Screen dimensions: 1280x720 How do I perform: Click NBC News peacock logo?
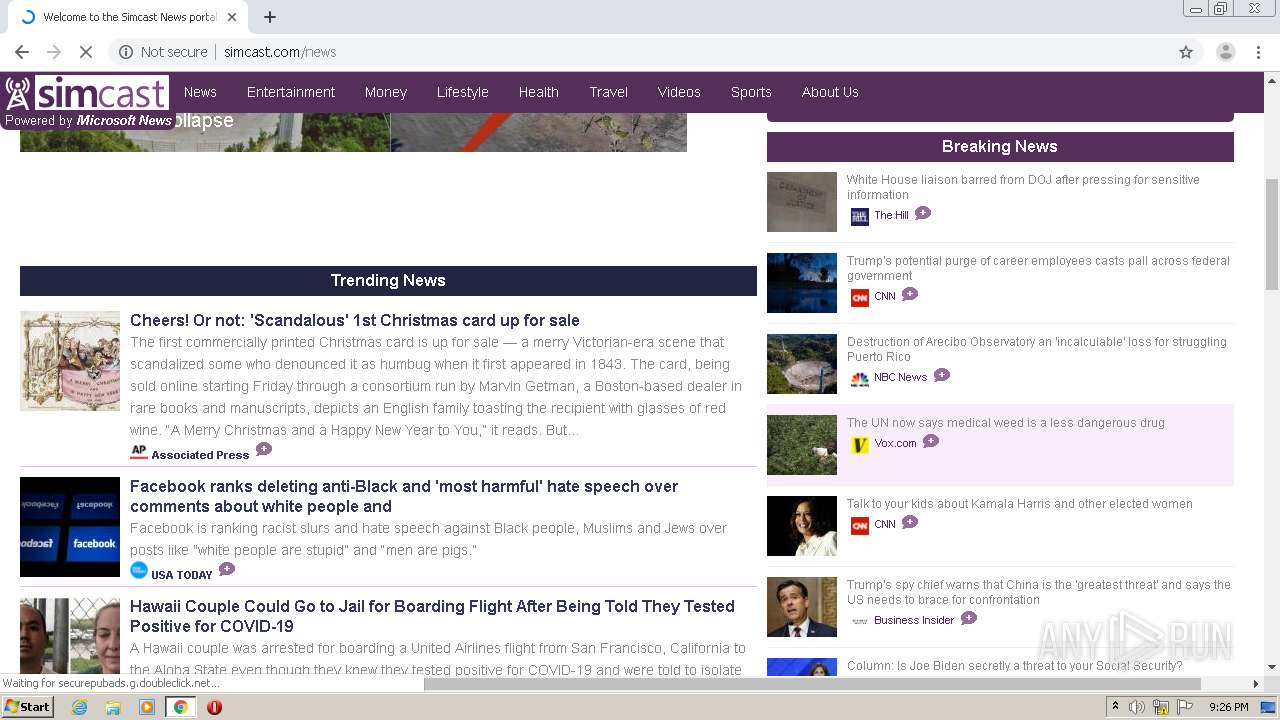click(860, 378)
